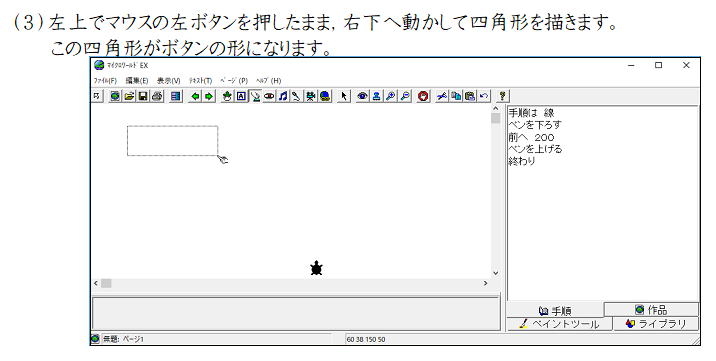Open the ライブラリ tab
716x361 pixels.
click(x=656, y=324)
